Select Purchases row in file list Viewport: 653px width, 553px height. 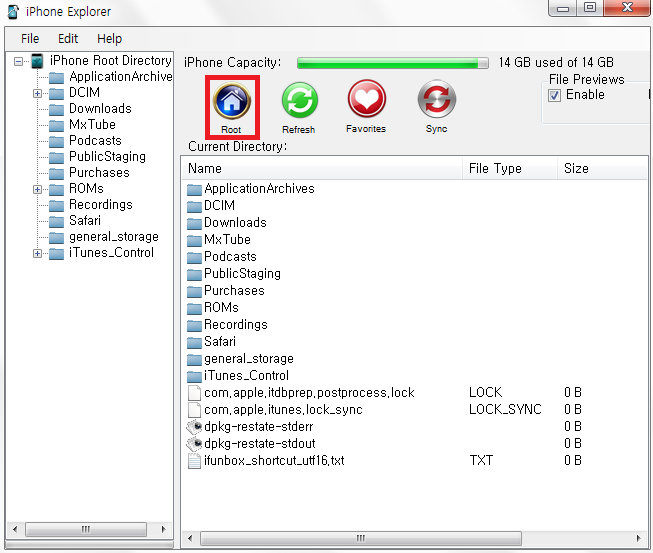(414, 291)
